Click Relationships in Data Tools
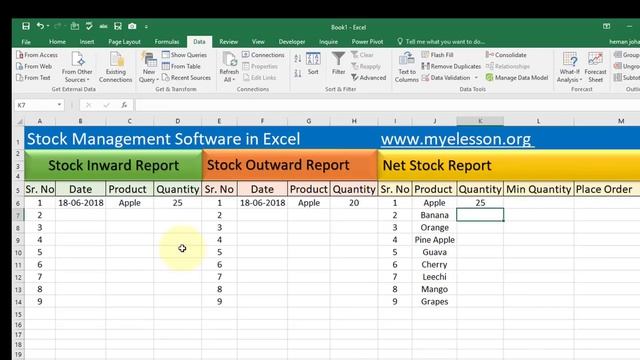This screenshot has height=360, width=640. 508,66
